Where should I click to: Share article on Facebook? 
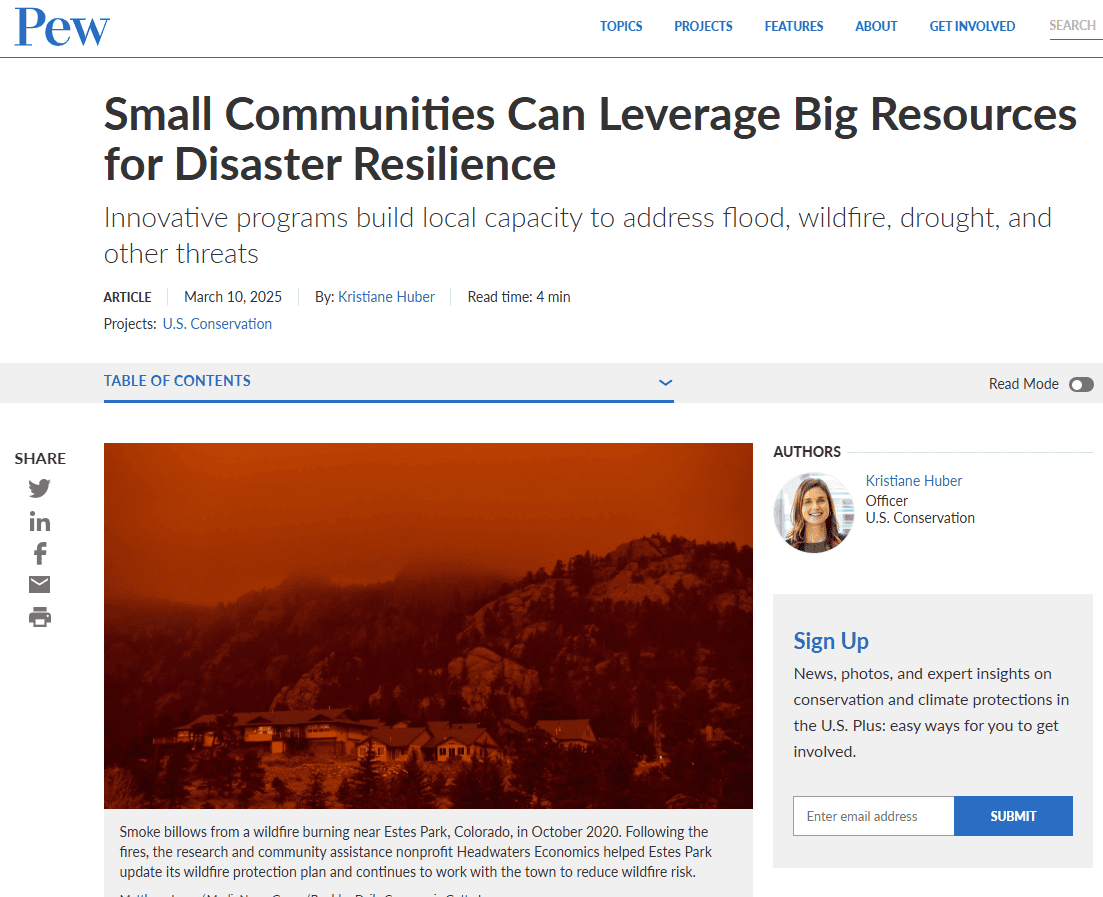(40, 553)
